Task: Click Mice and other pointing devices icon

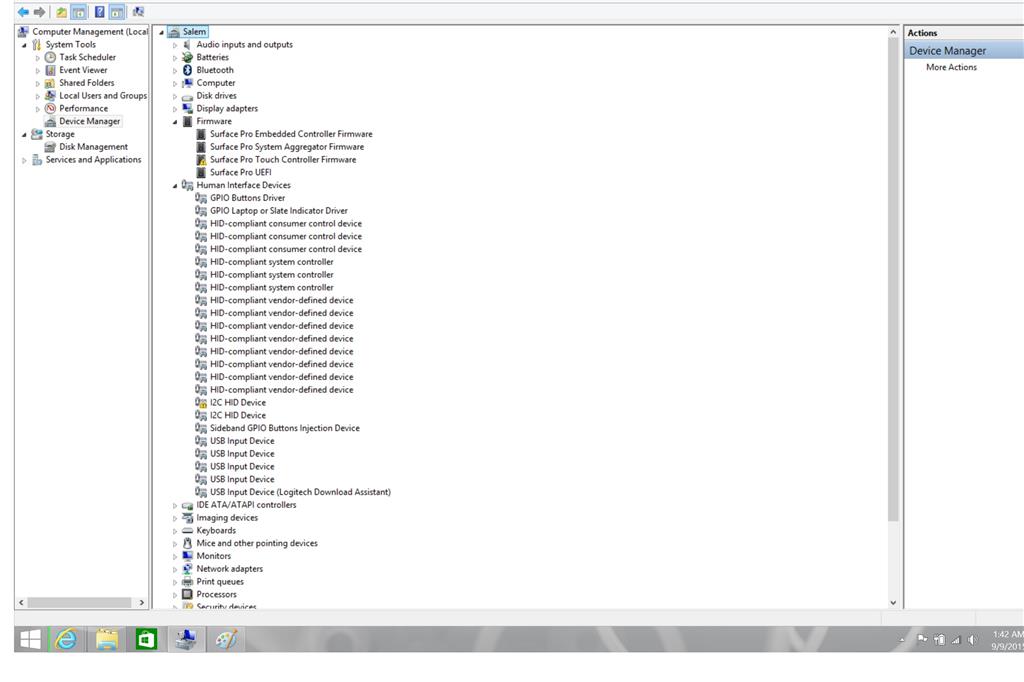Action: [x=187, y=543]
